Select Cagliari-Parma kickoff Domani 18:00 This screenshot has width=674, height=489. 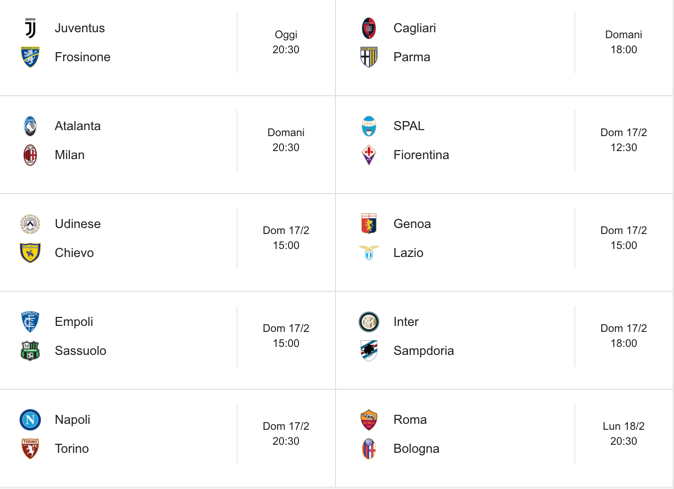tap(624, 42)
